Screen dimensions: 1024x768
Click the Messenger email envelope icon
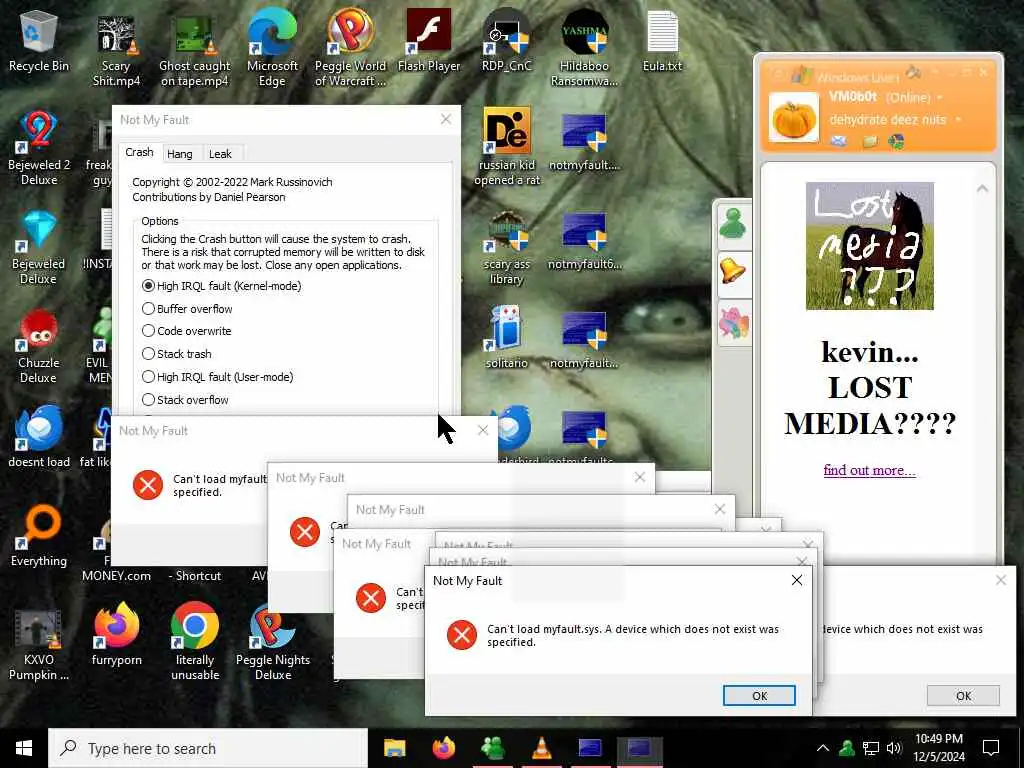[x=839, y=140]
